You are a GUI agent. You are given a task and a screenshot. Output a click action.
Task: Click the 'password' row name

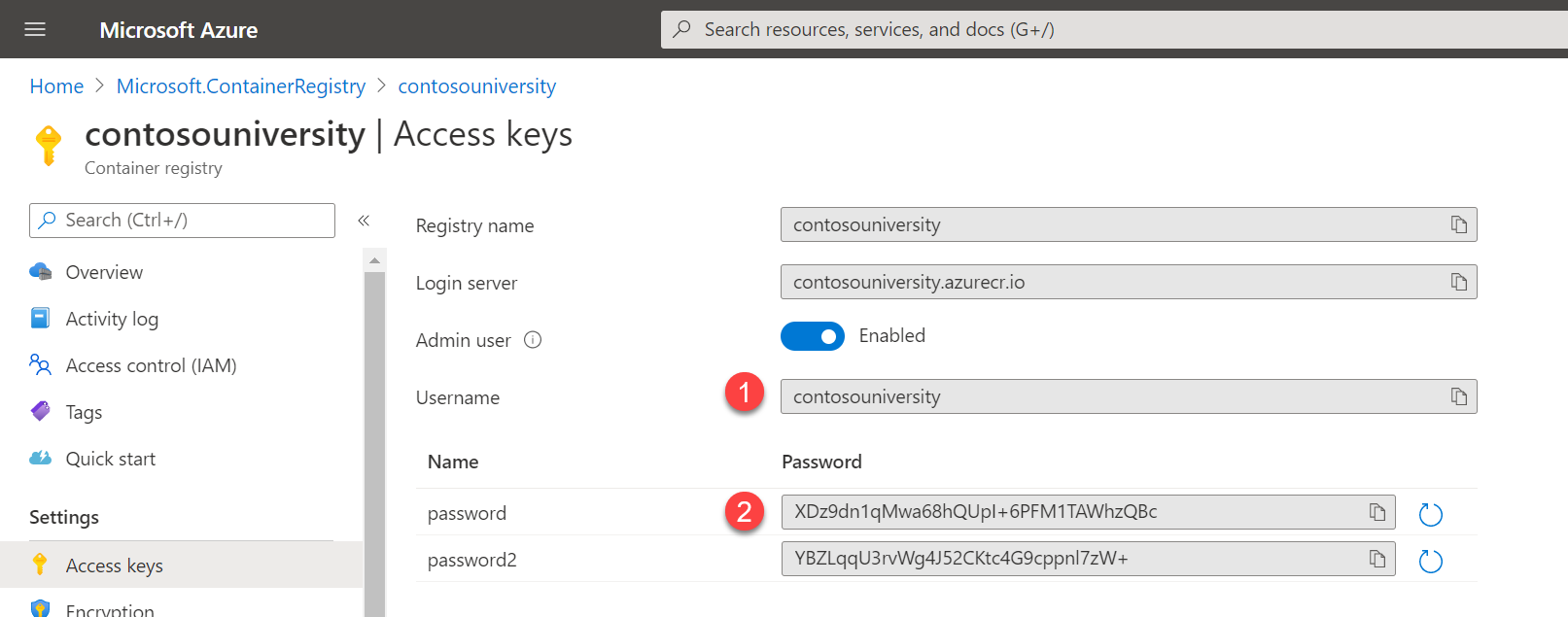(x=467, y=514)
